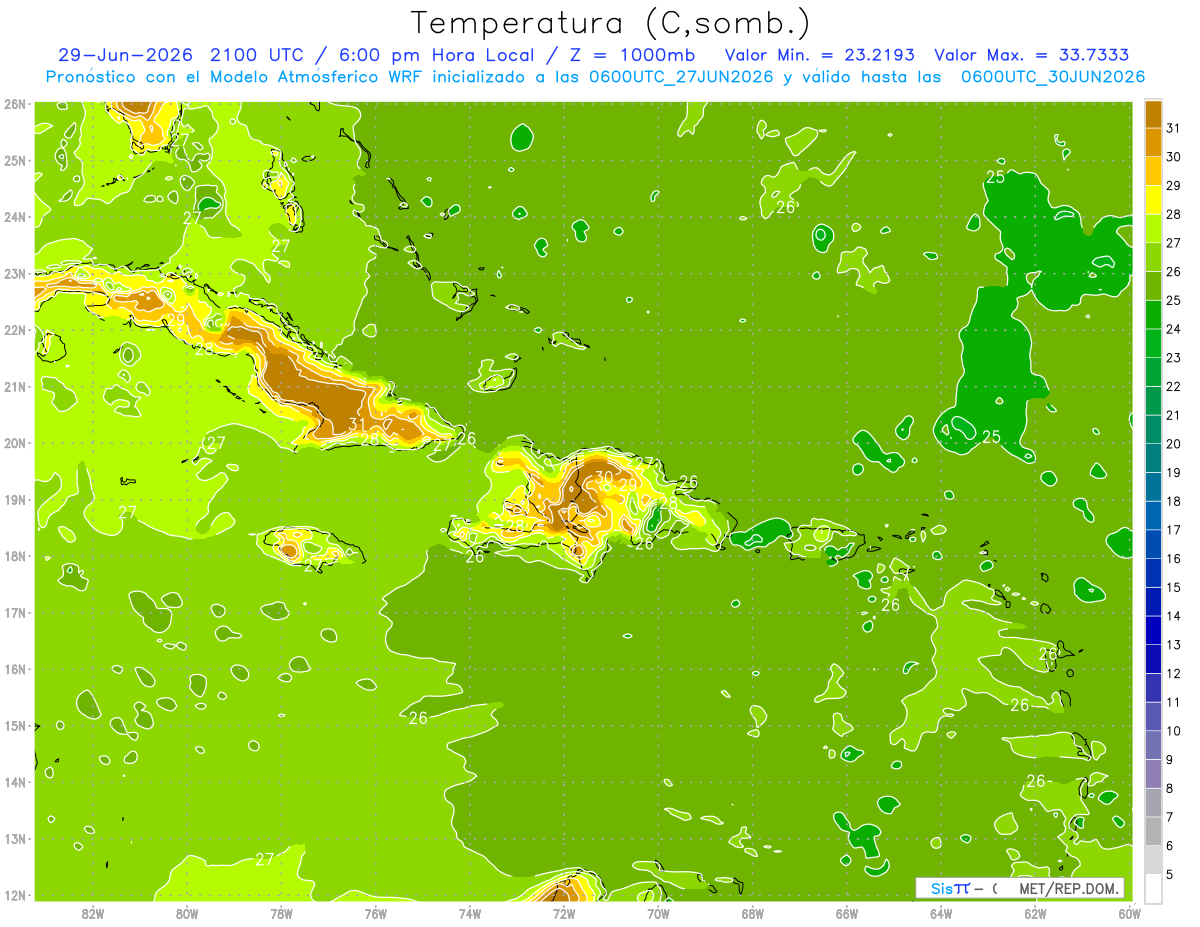This screenshot has width=1200, height=927.
Task: Click the '2100 UTC' time in the header
Action: pos(259,55)
